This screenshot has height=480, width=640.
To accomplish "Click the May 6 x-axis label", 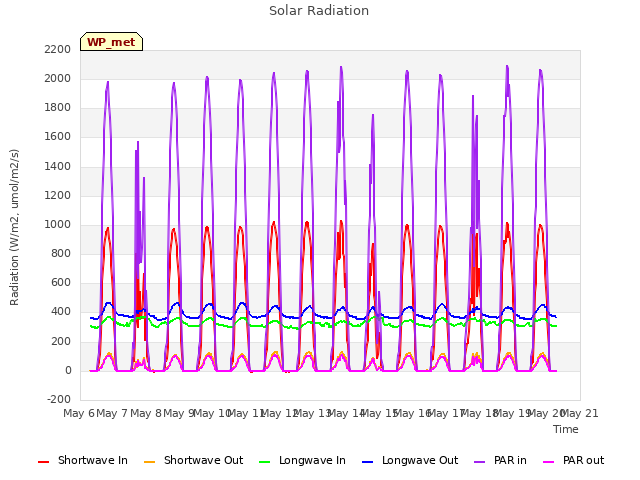I will click(x=78, y=413).
